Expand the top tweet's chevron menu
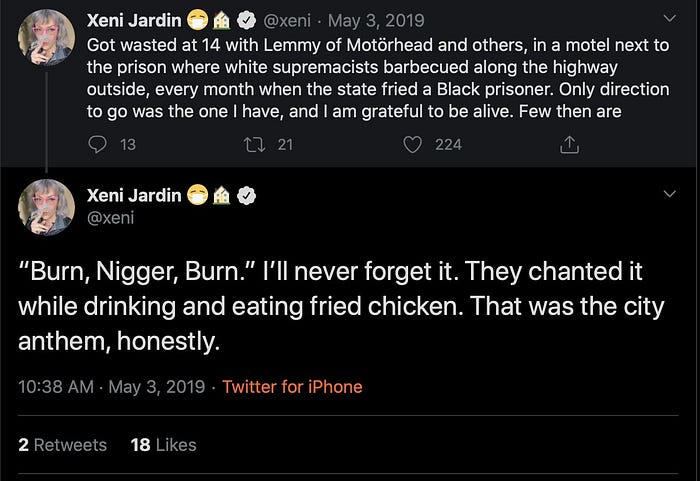This screenshot has height=481, width=700. [x=671, y=18]
